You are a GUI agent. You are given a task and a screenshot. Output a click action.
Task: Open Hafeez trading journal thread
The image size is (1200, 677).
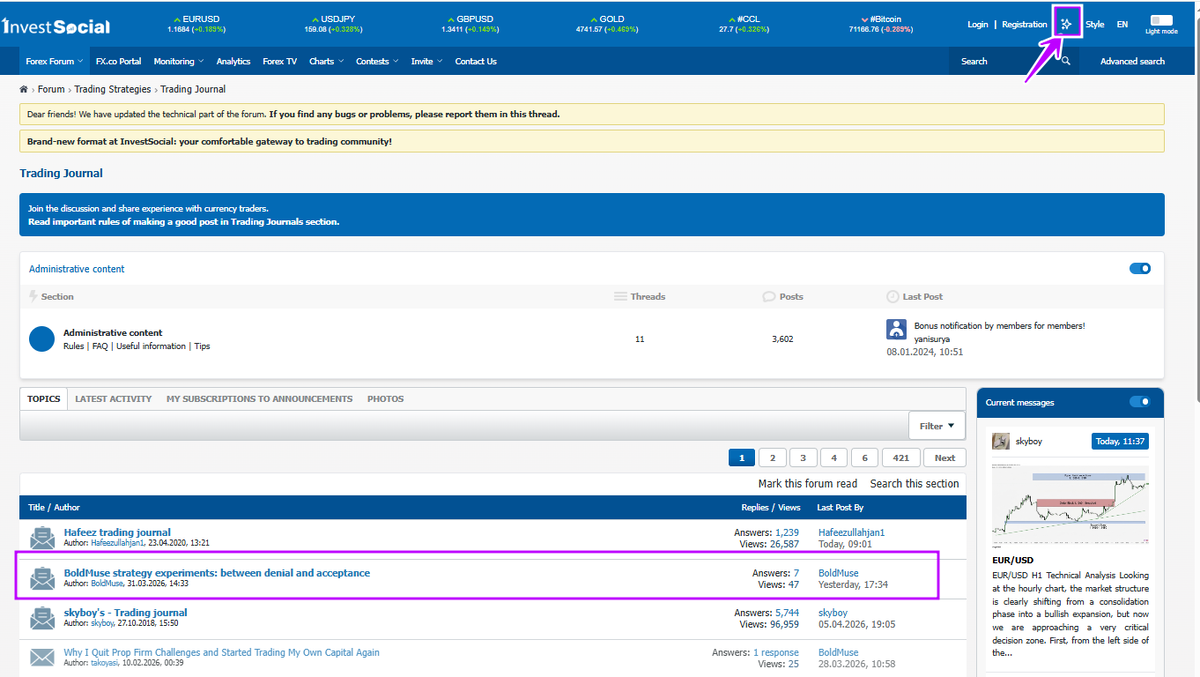pos(117,532)
